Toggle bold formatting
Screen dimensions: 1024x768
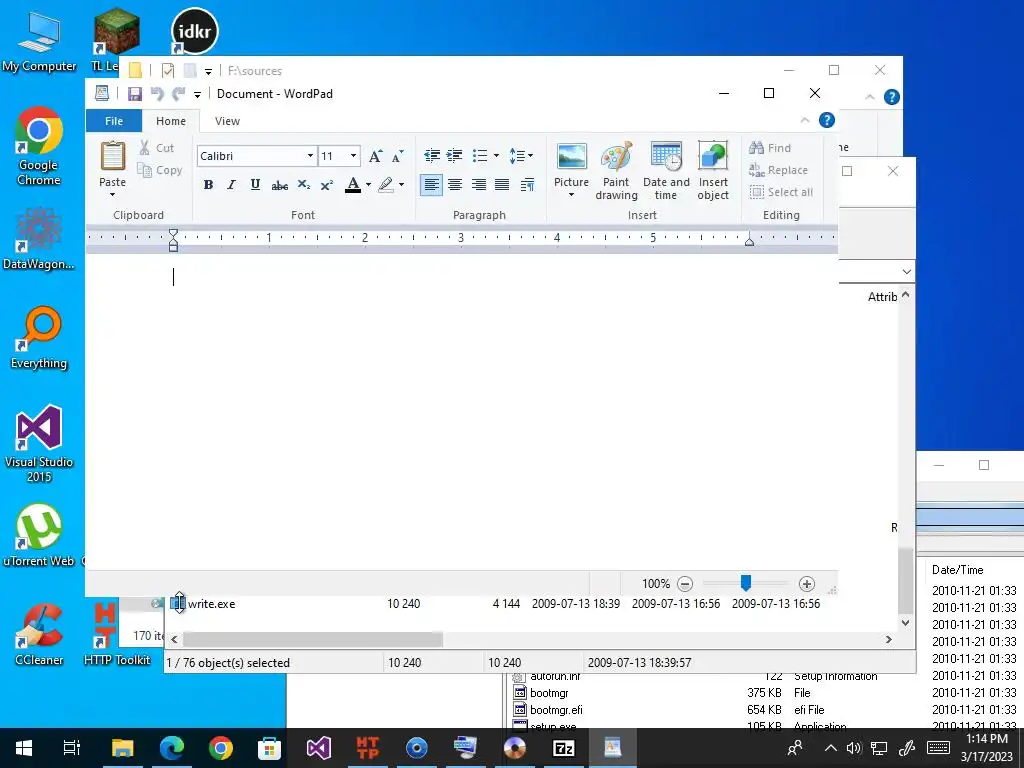click(208, 185)
